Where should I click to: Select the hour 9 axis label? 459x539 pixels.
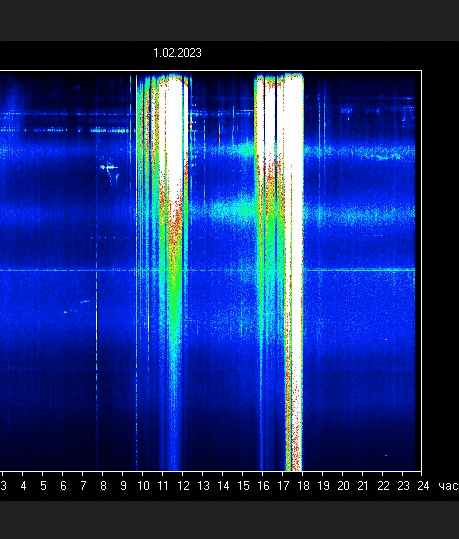tap(123, 486)
